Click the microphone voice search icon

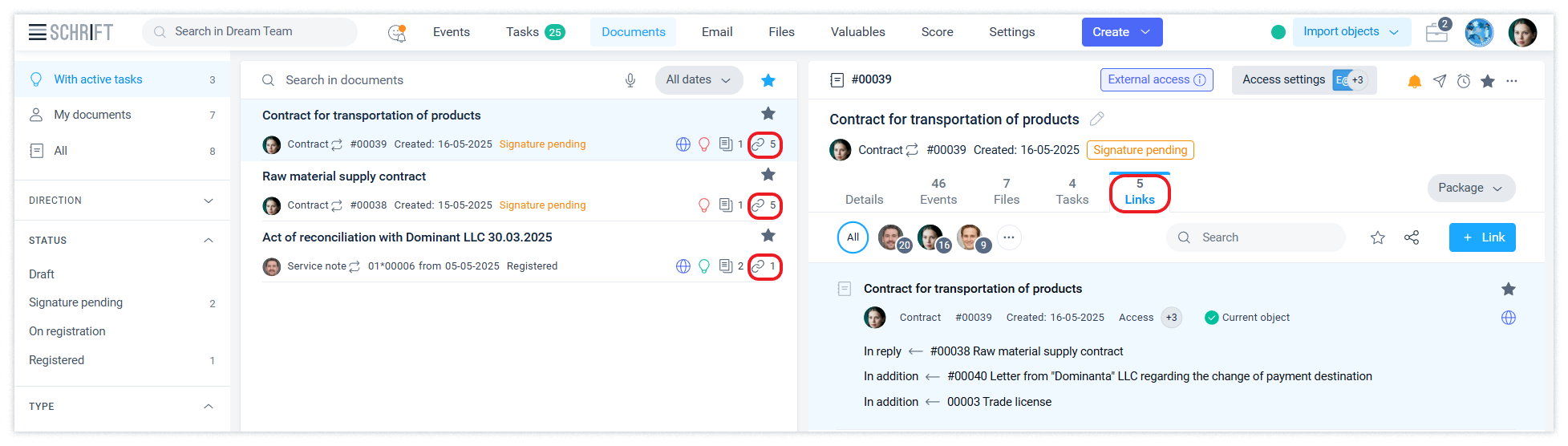tap(630, 80)
